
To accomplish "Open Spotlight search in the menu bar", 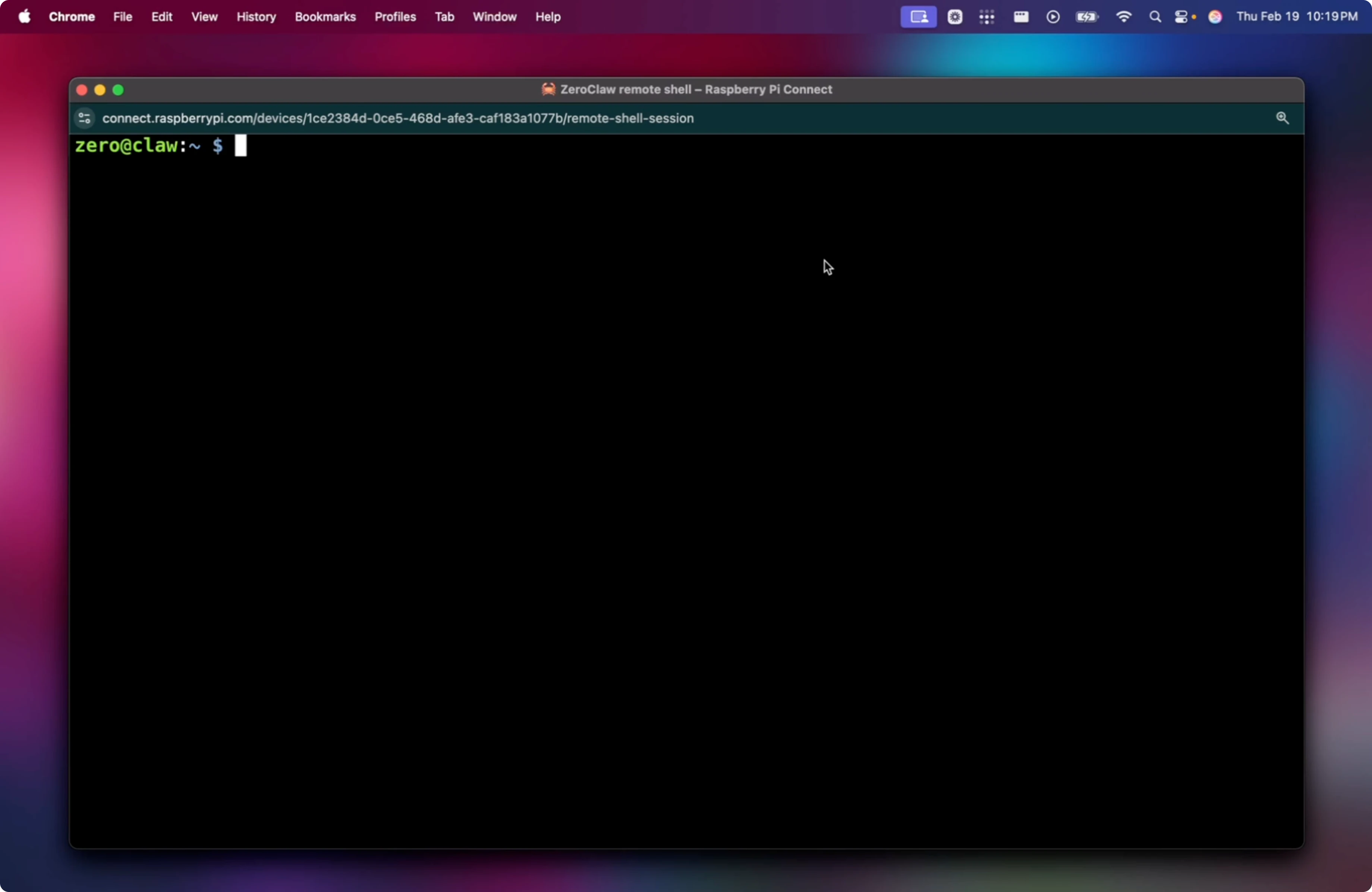I will tap(1155, 17).
